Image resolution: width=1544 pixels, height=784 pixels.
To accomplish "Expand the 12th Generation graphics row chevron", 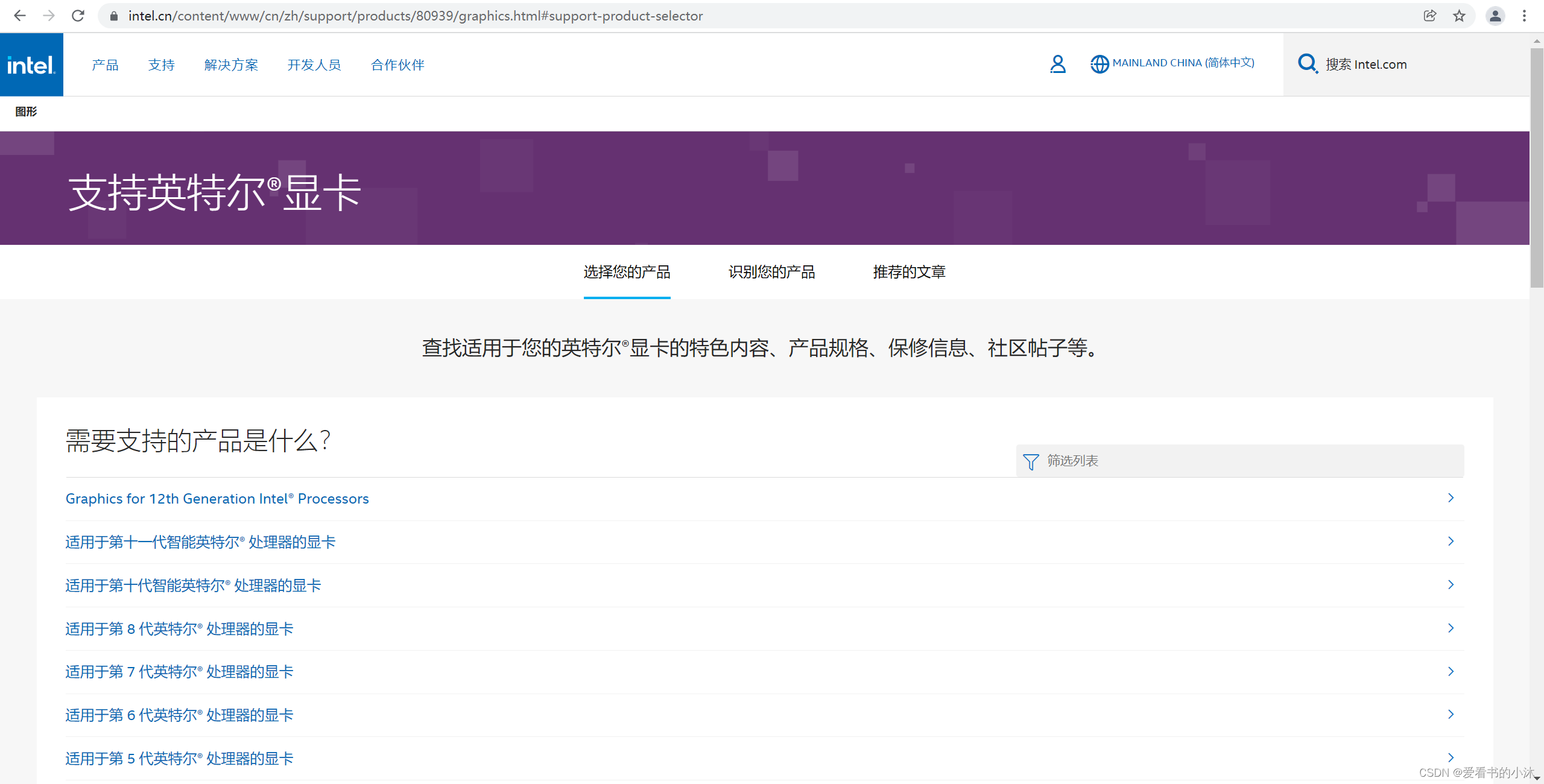I will [1451, 498].
